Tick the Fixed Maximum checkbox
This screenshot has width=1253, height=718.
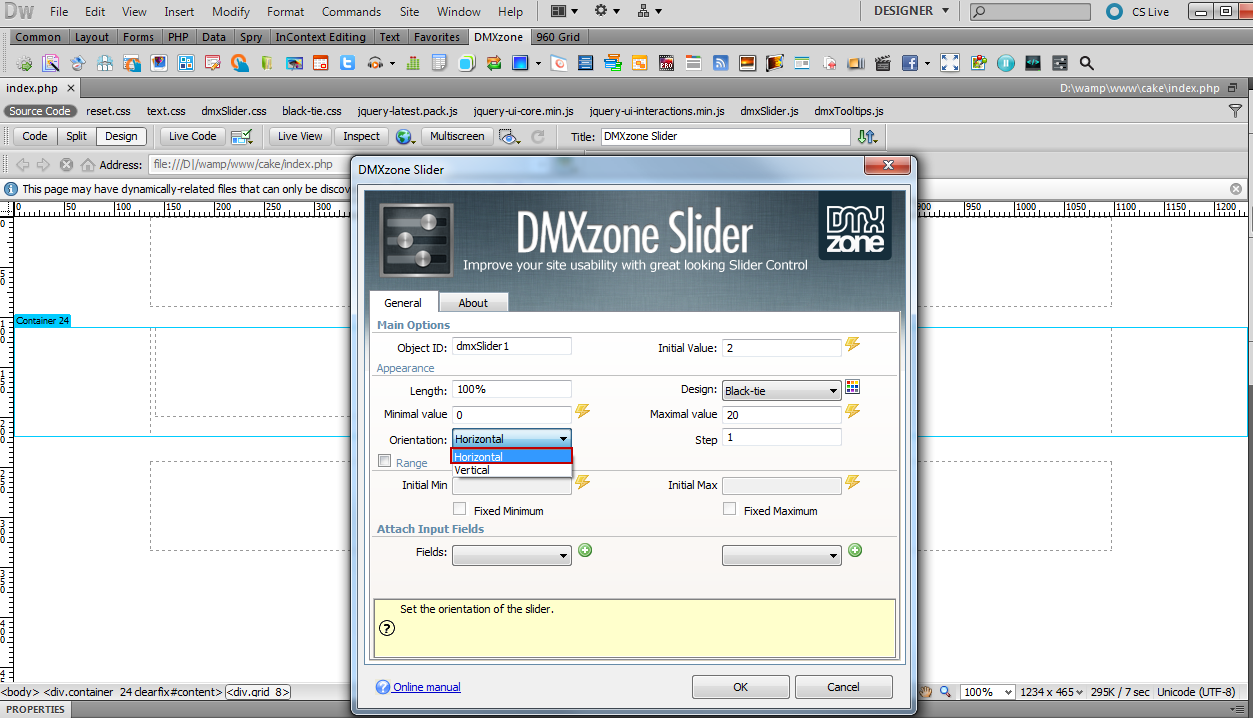pyautogui.click(x=730, y=510)
